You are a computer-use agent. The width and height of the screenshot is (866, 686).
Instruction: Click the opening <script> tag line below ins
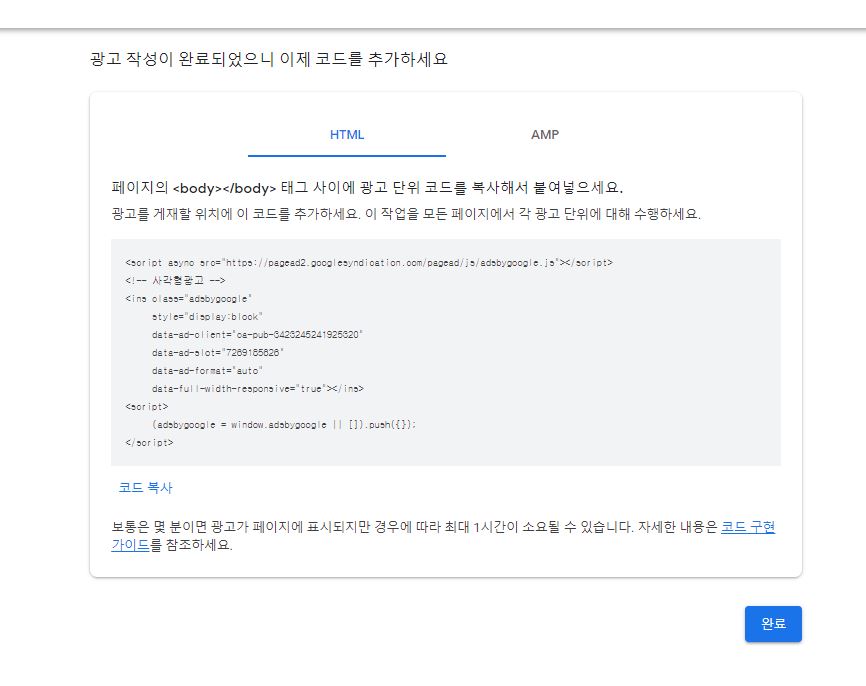[146, 407]
